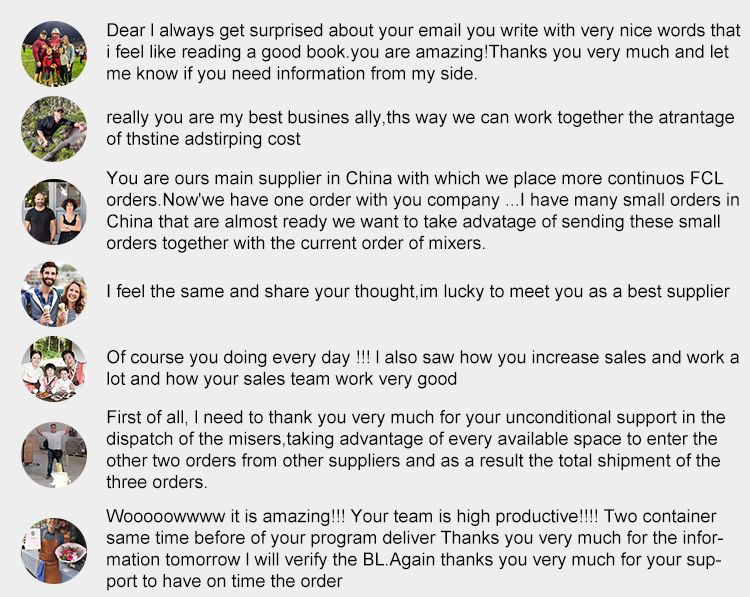Viewport: 750px width, 597px height.
Task: Click the text 'your sales team work very good'
Action: (x=331, y=379)
